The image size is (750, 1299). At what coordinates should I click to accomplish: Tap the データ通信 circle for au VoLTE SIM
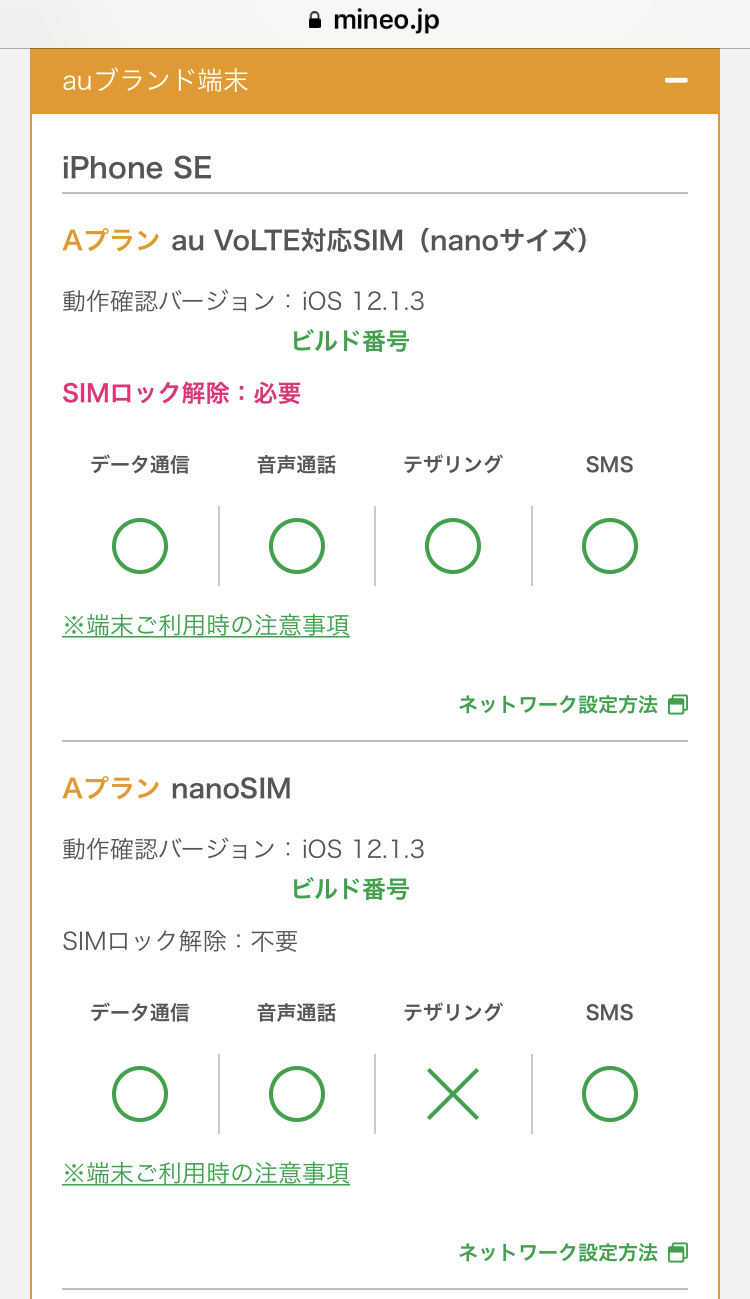[140, 546]
